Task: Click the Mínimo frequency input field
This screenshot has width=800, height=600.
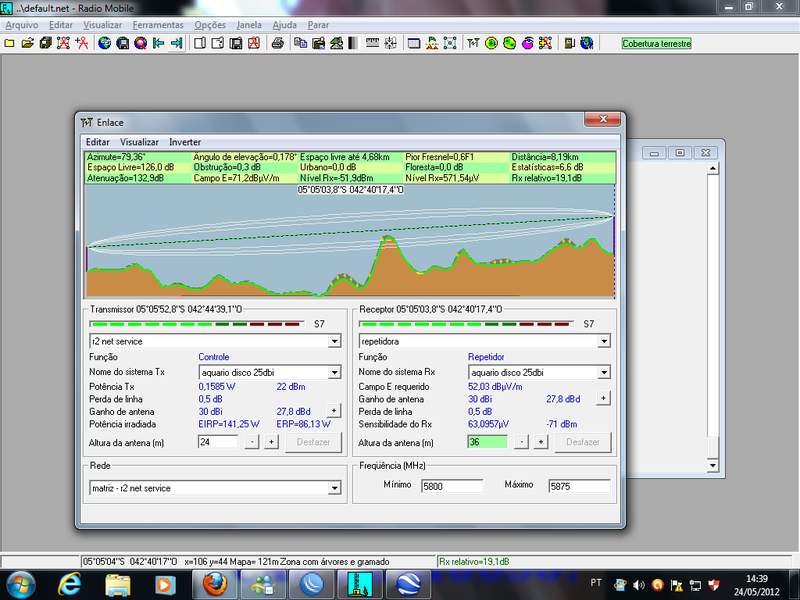Action: [x=451, y=486]
